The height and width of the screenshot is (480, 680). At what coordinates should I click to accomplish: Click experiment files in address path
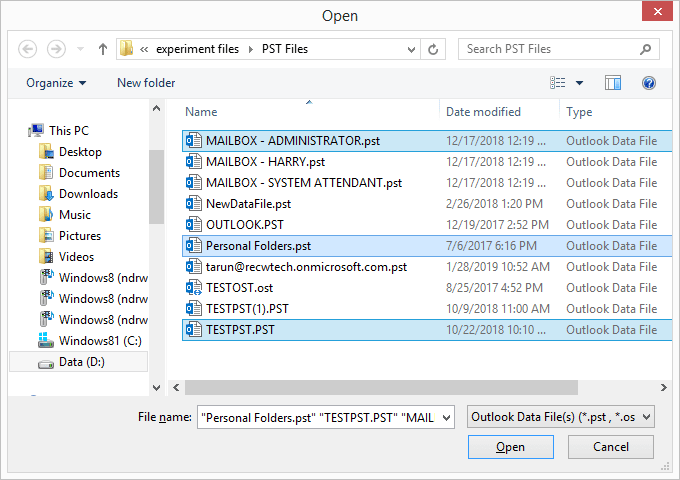[x=197, y=49]
